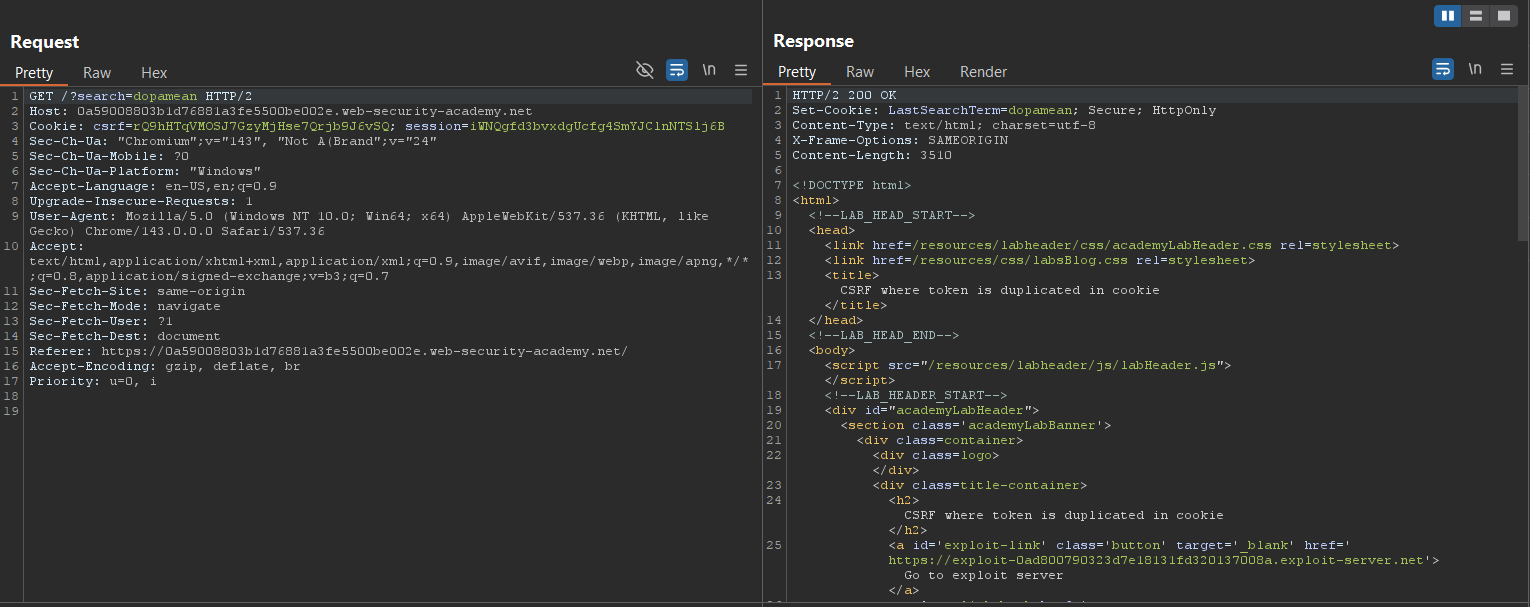Switch to Response Pretty tab
The width and height of the screenshot is (1530, 607).
click(797, 71)
